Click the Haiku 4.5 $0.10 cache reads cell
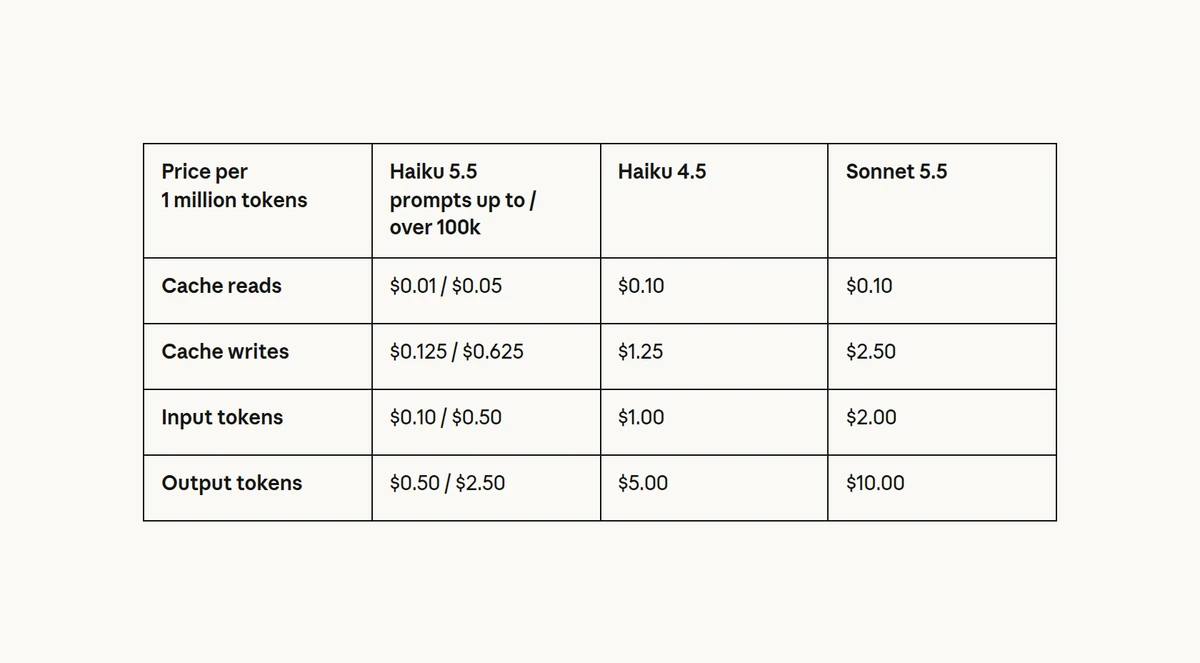 pos(714,291)
